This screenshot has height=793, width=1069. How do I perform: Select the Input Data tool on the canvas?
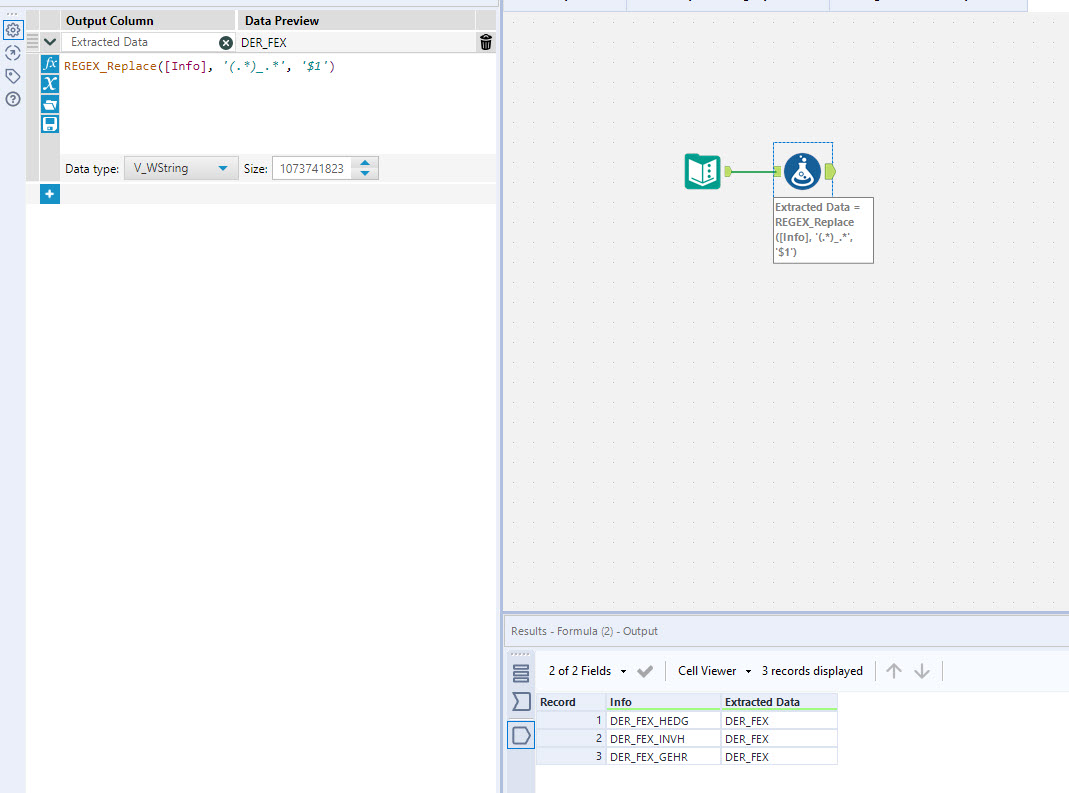[x=702, y=171]
